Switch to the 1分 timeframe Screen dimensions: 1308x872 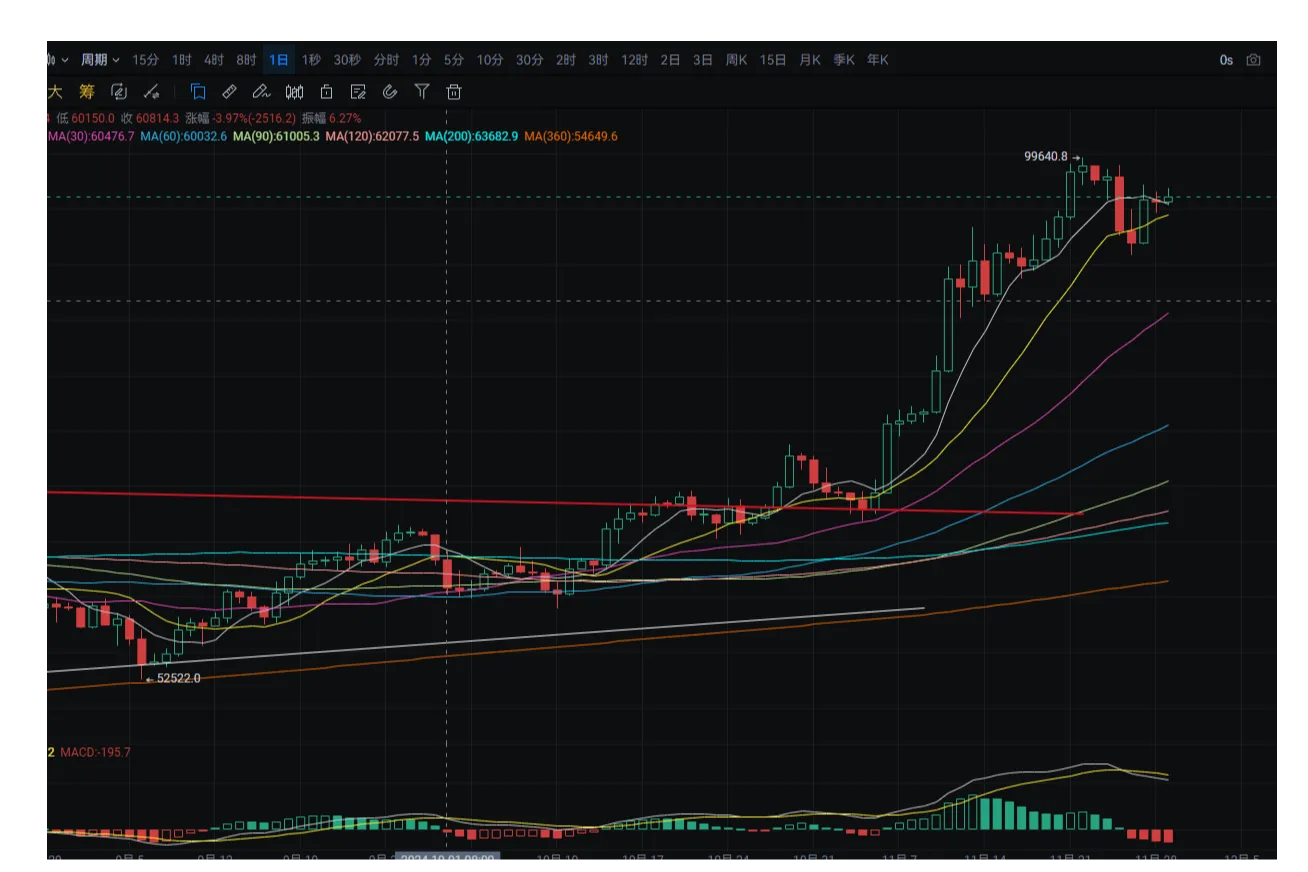pyautogui.click(x=422, y=60)
